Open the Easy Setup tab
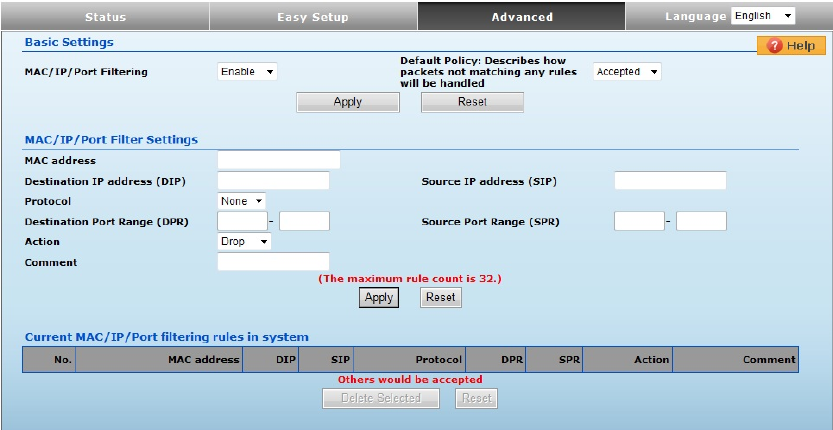Image resolution: width=833 pixels, height=430 pixels. click(x=313, y=16)
